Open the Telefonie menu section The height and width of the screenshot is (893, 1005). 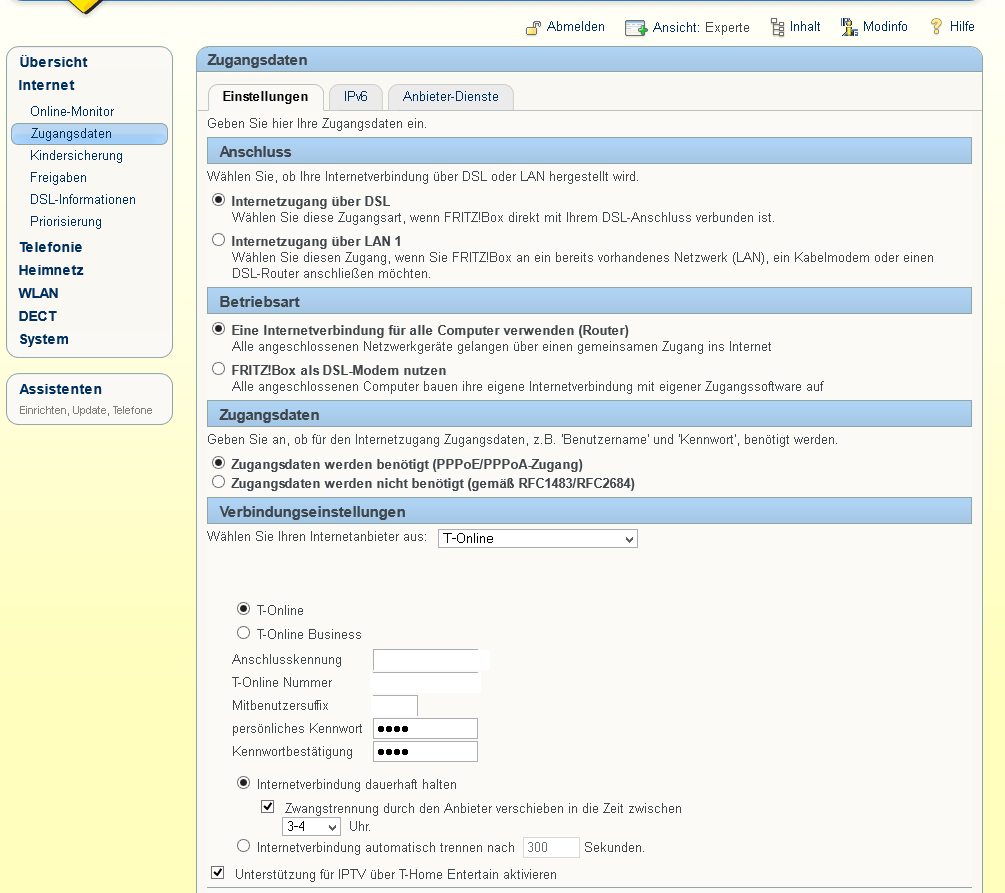click(x=51, y=247)
